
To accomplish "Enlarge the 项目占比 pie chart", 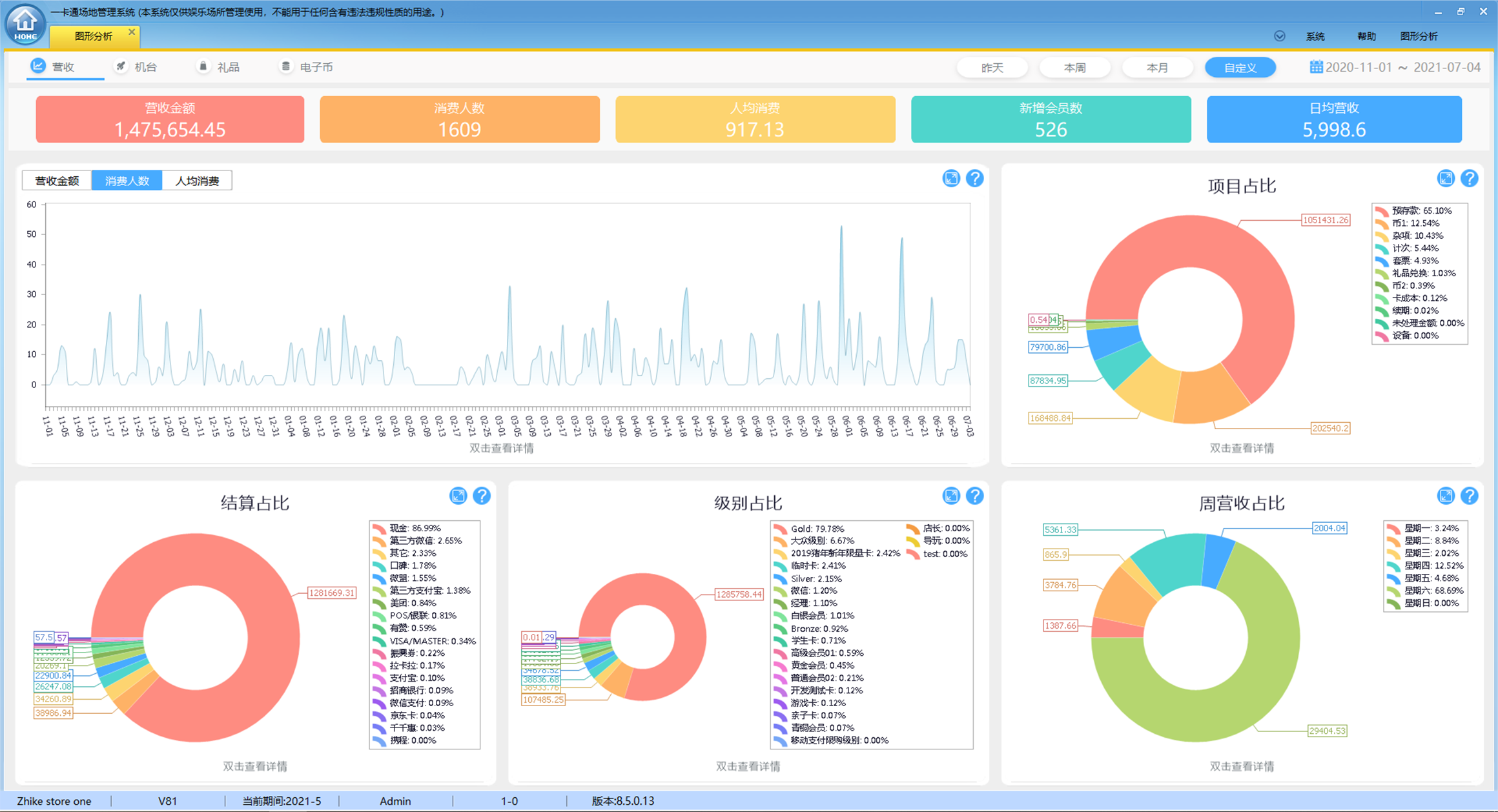I will coord(1445,179).
